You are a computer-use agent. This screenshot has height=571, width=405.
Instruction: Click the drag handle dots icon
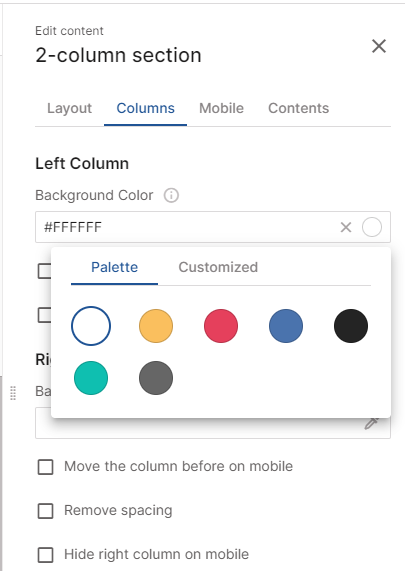click(13, 393)
